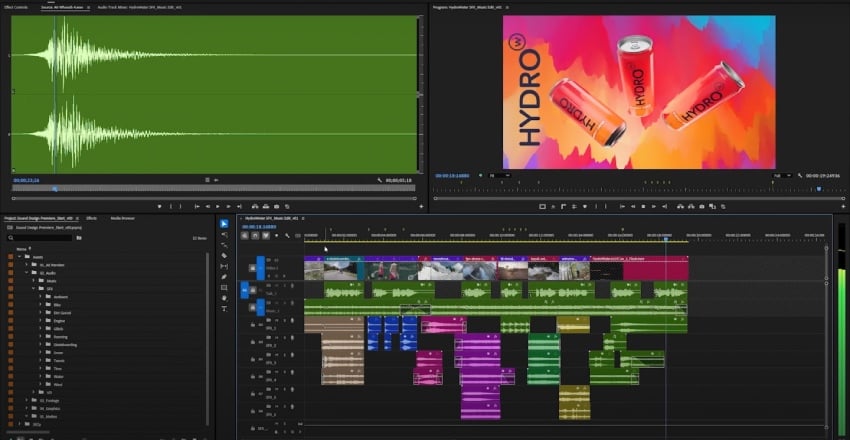Click Extract button in Program monitor
Image resolution: width=850 pixels, height=440 pixels.
(691, 206)
